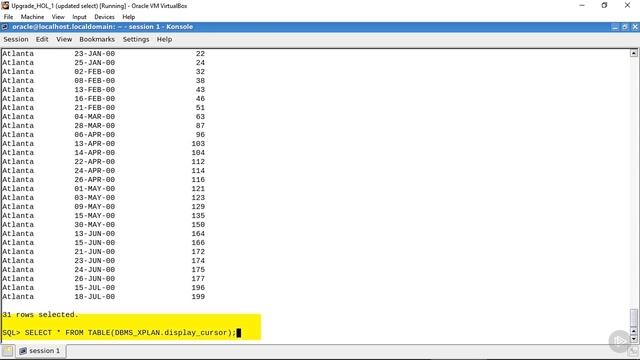The width and height of the screenshot is (640, 360).
Task: Open Konsole View menu
Action: (x=64, y=39)
